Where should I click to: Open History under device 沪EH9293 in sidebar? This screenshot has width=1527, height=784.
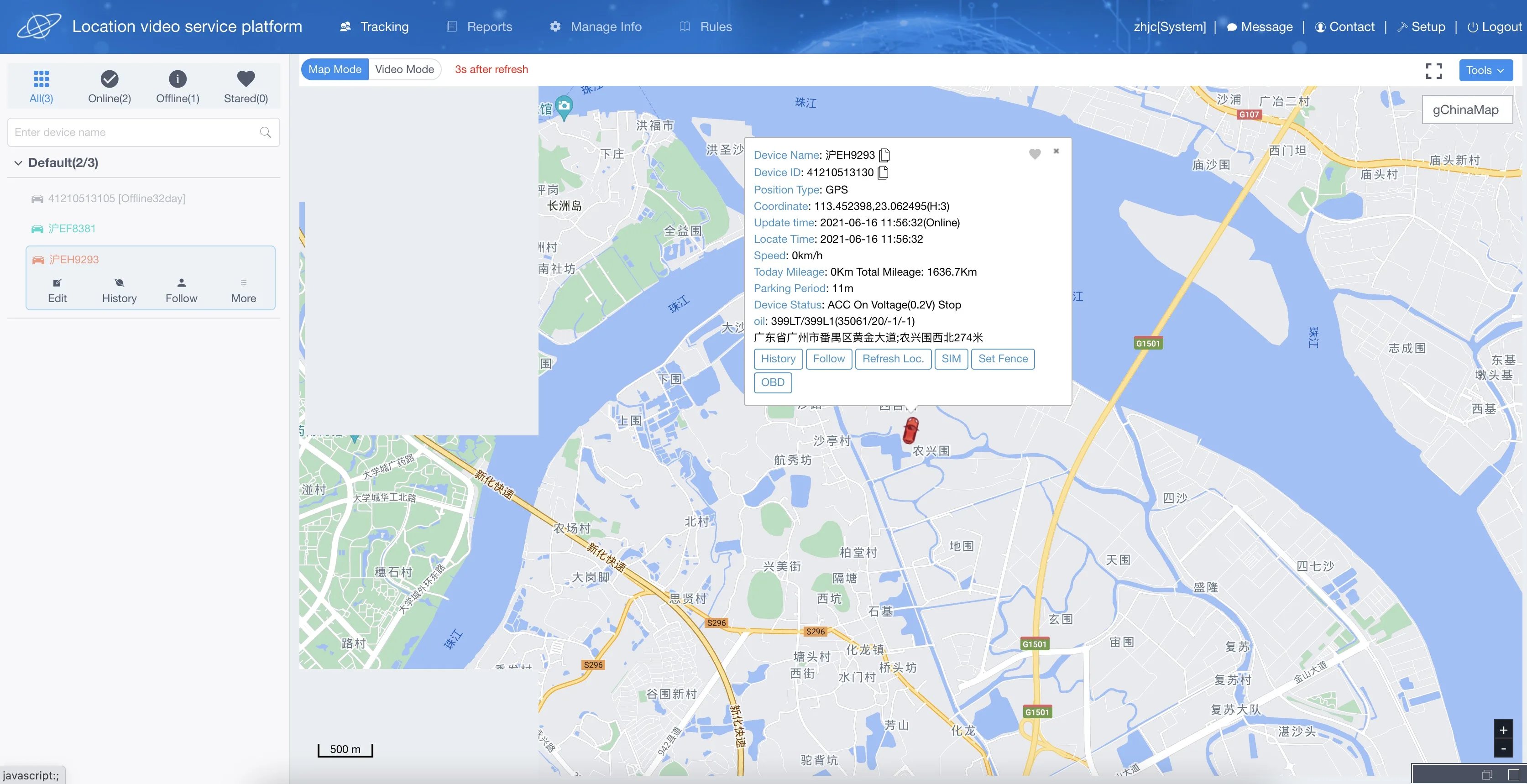[119, 290]
